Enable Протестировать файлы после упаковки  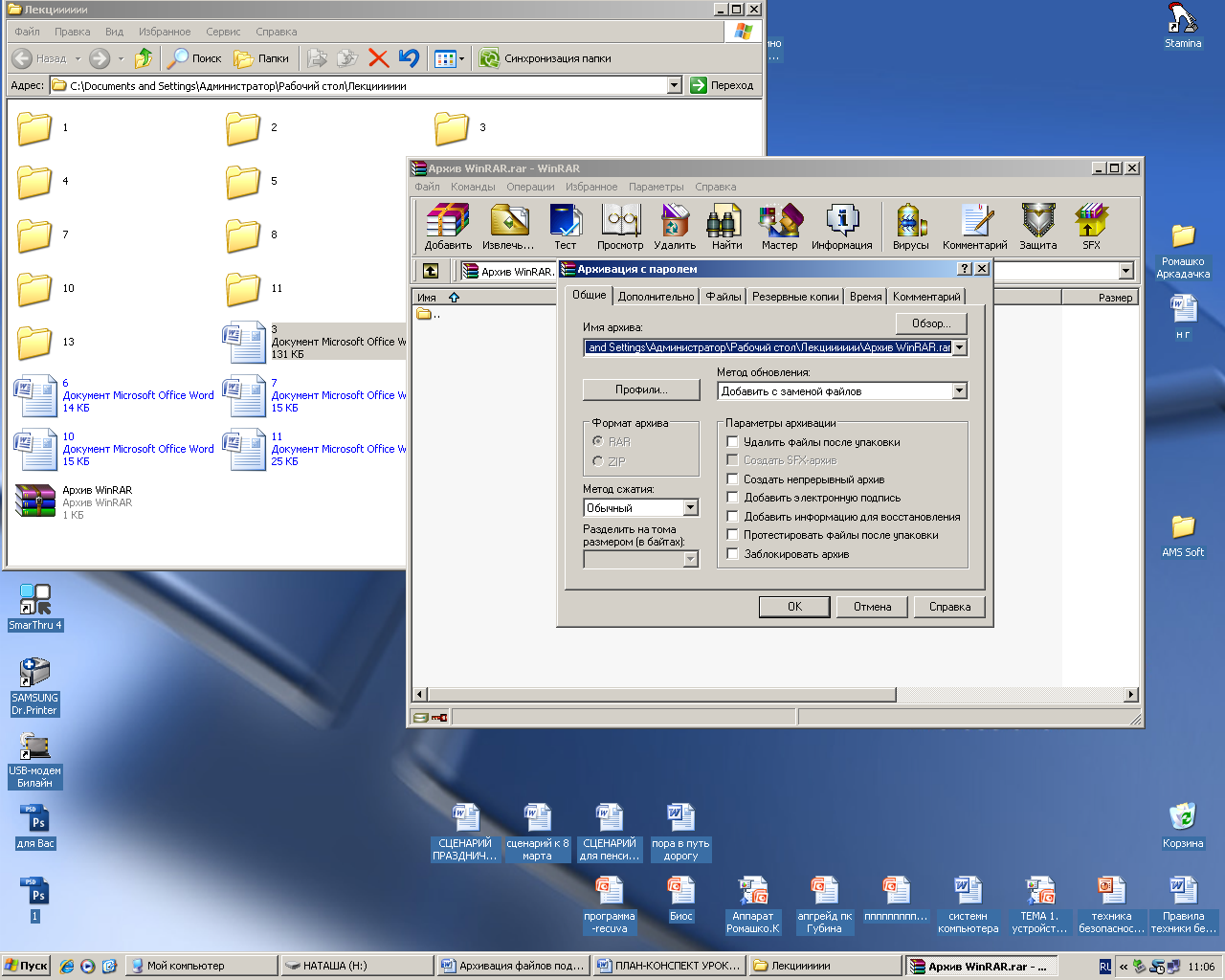[x=733, y=535]
